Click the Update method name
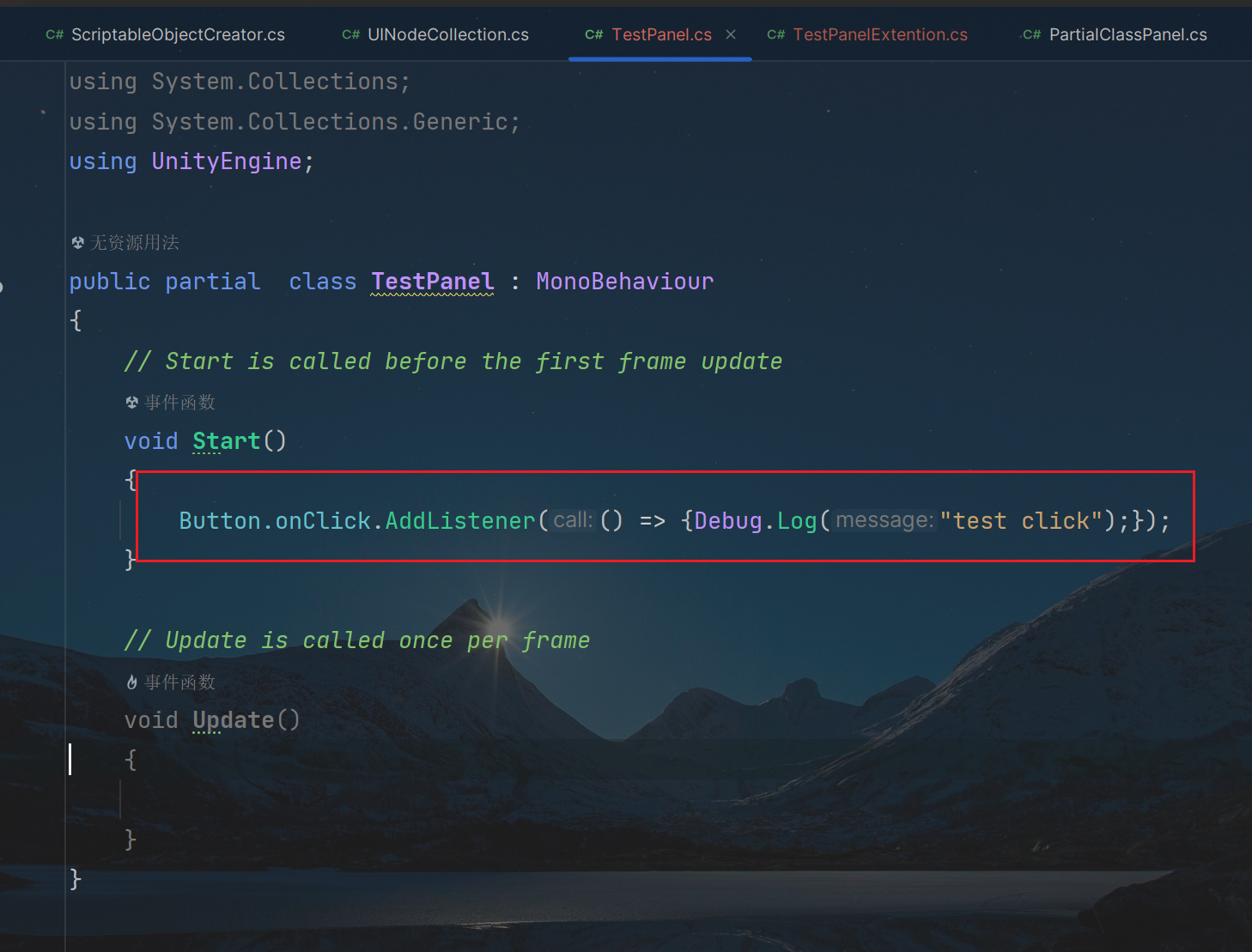1252x952 pixels. pyautogui.click(x=233, y=720)
